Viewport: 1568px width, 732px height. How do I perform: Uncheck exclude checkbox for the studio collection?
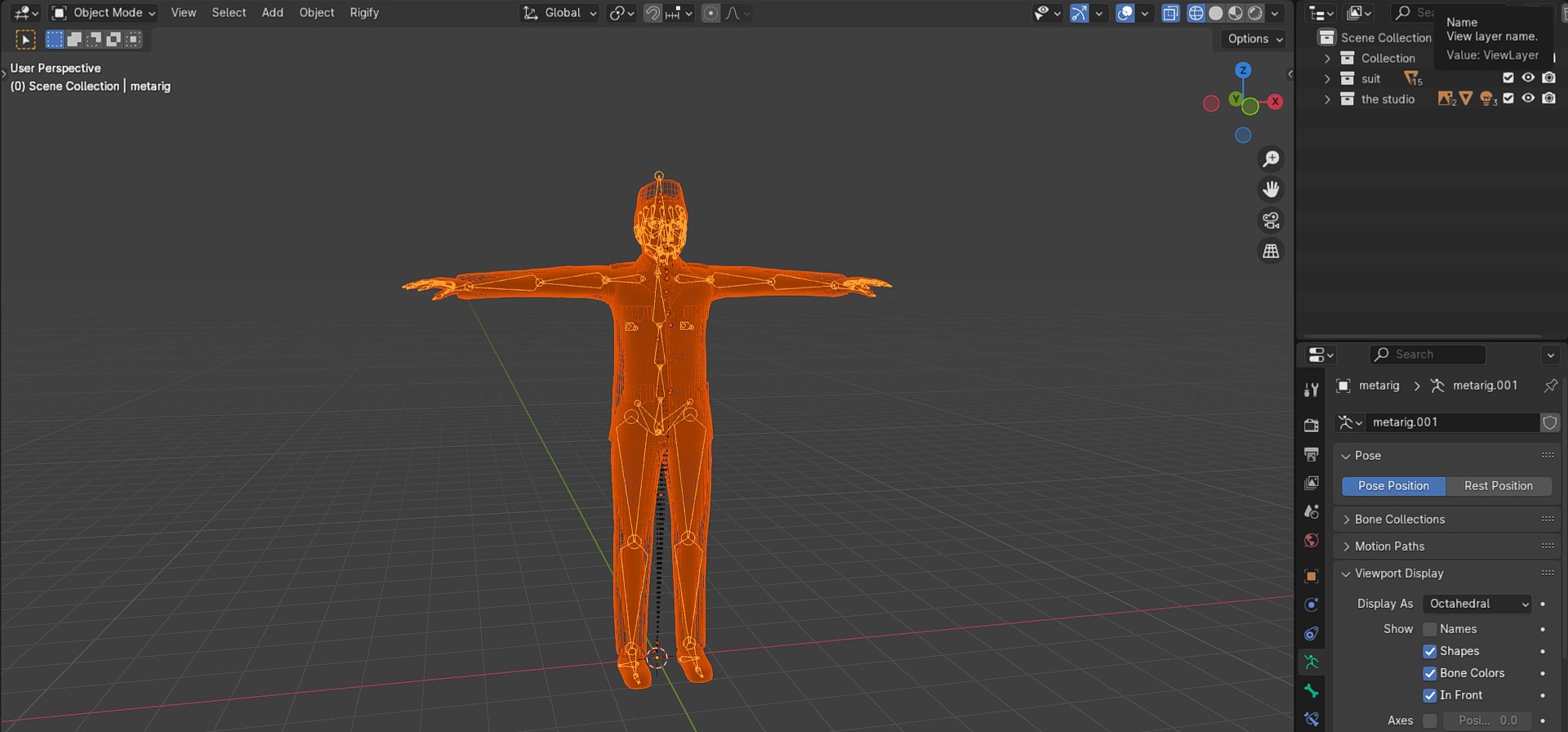point(1508,98)
